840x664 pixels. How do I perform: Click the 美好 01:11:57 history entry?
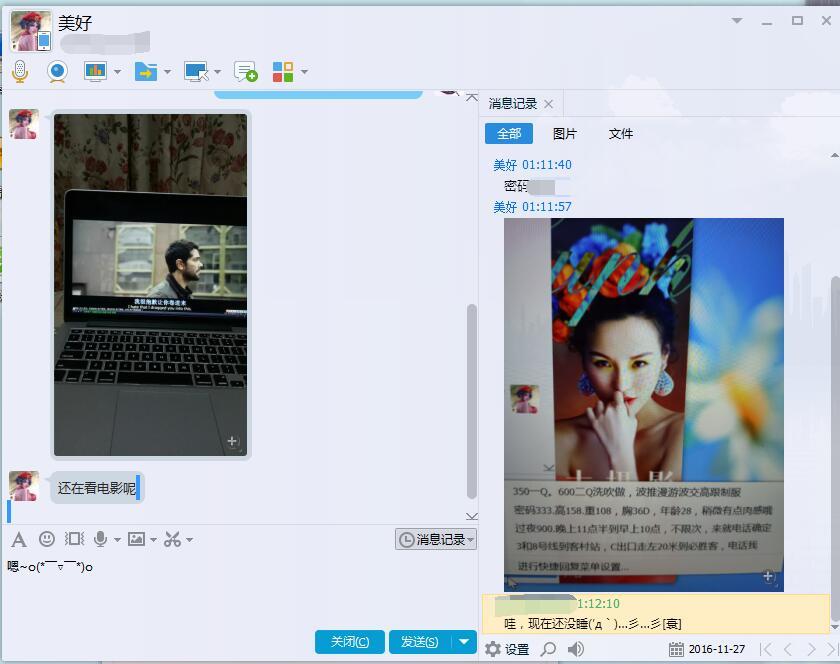pos(532,206)
